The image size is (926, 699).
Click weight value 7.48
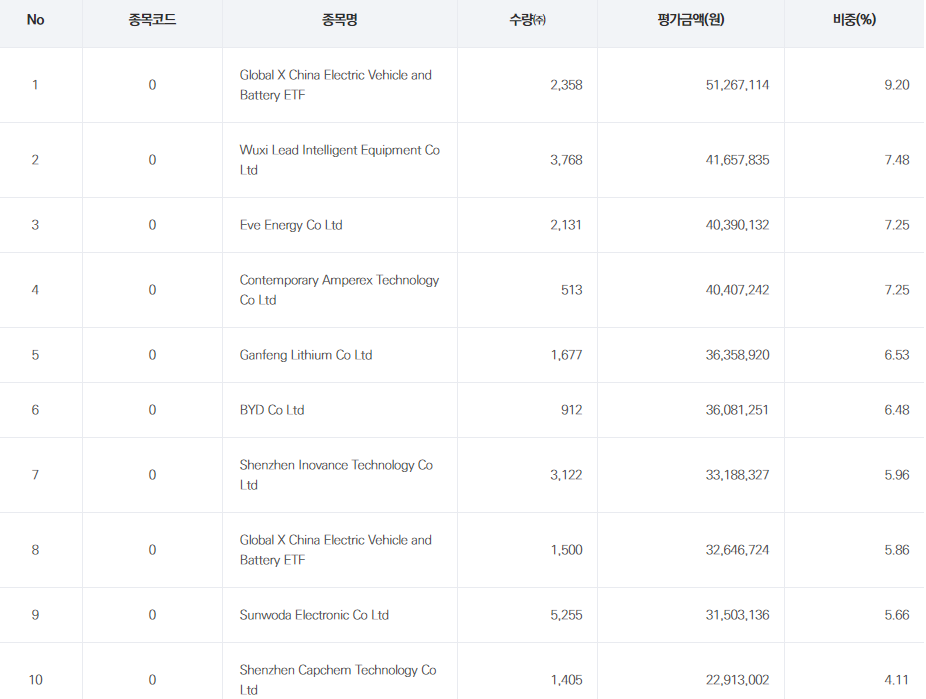897,160
